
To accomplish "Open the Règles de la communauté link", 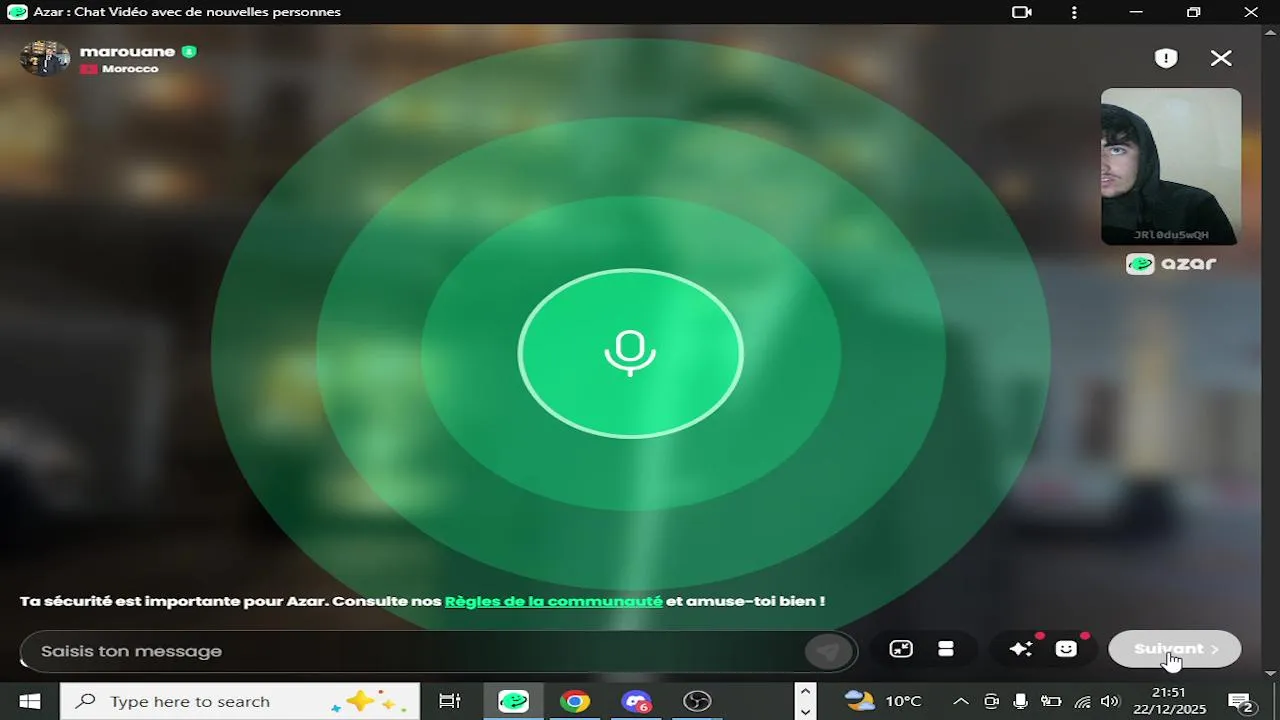I will 553,601.
